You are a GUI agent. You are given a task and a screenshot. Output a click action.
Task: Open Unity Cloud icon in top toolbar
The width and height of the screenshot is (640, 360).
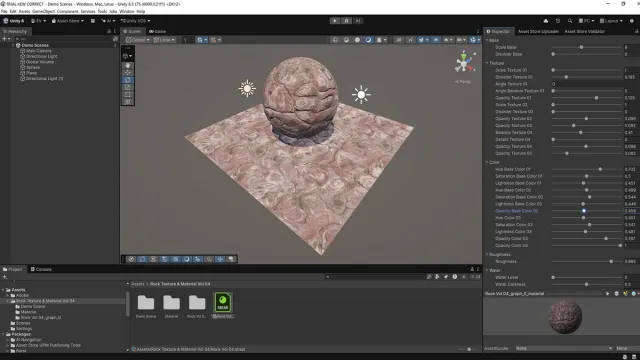tap(546, 21)
